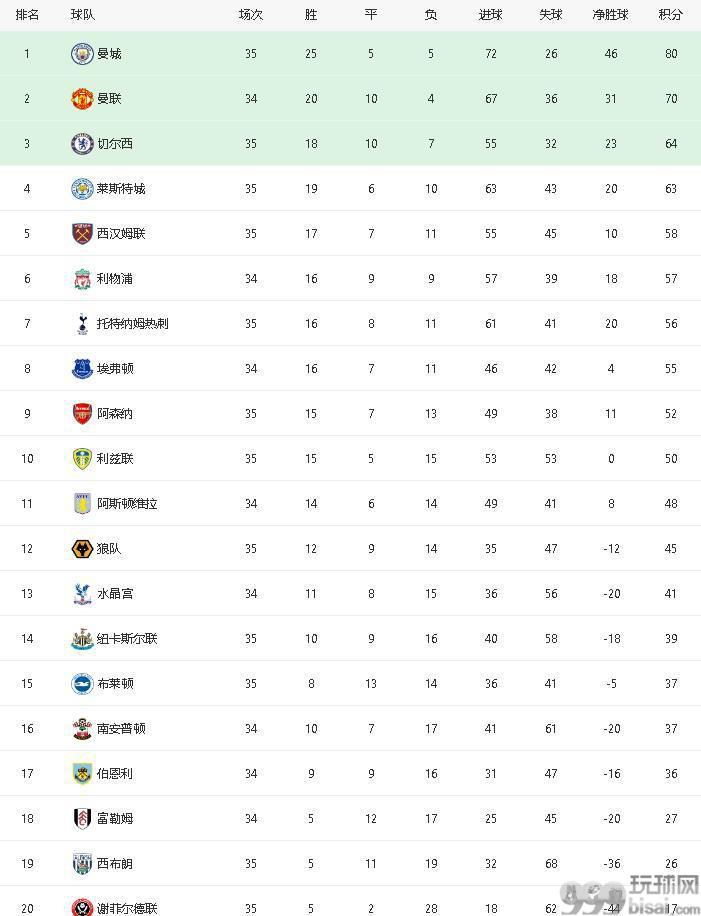Select the 布莱顿 row at rank 15
Image resolution: width=701 pixels, height=916 pixels.
pyautogui.click(x=350, y=683)
